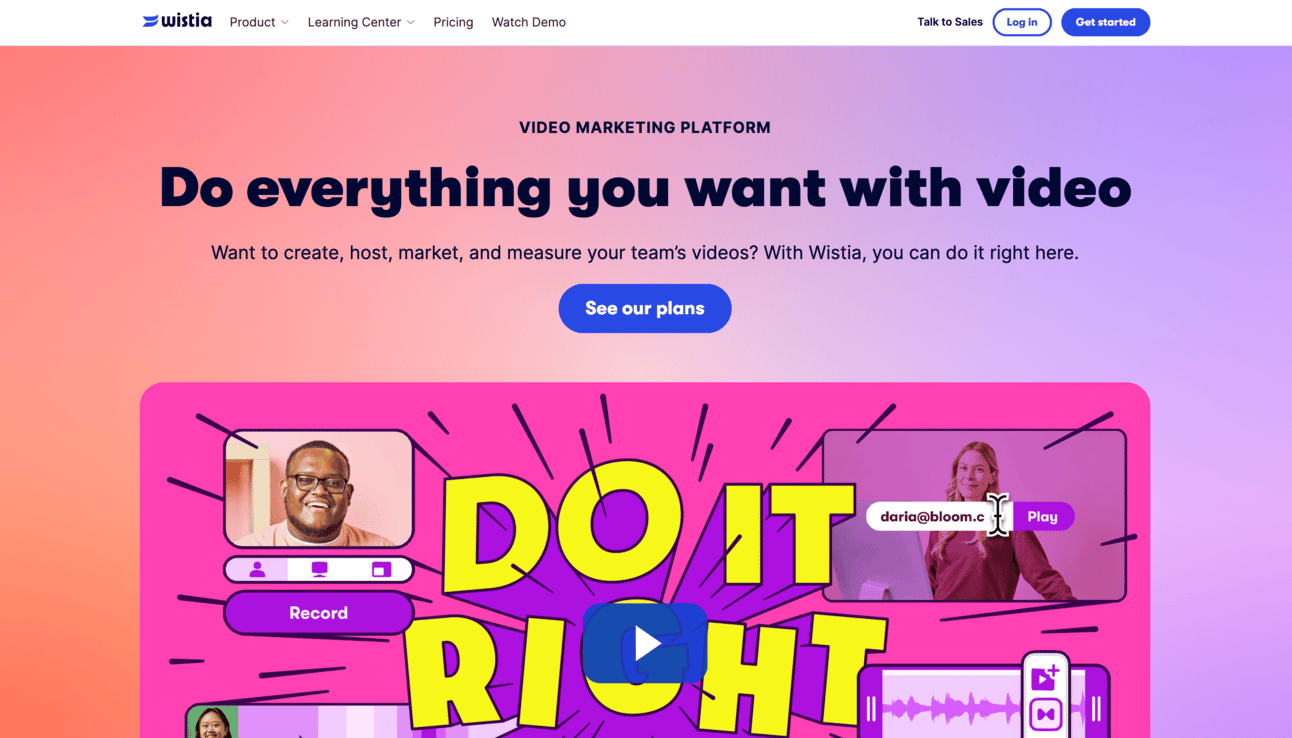
Task: Click the add video clip icon
Action: (1045, 678)
